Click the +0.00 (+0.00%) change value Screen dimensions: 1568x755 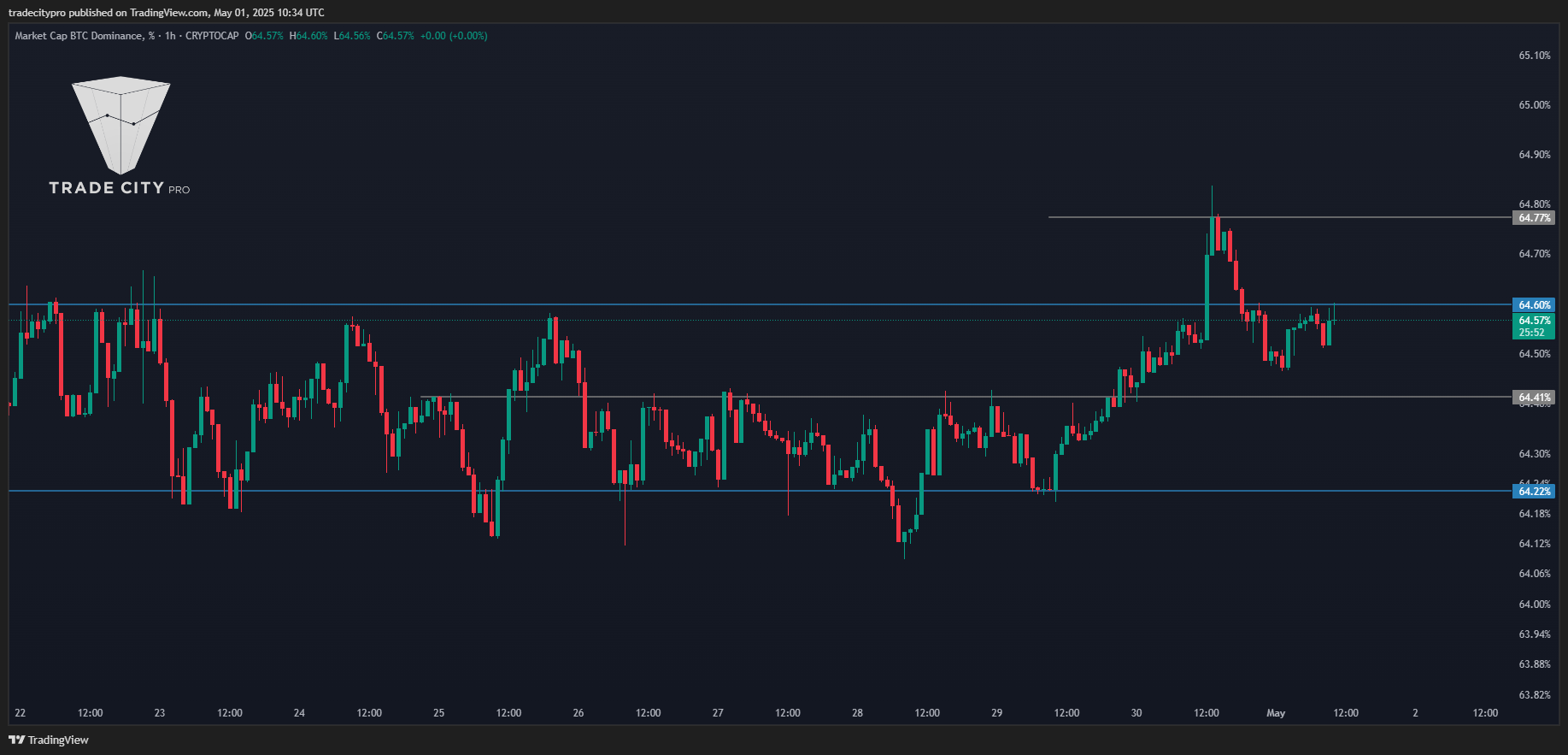pos(454,36)
